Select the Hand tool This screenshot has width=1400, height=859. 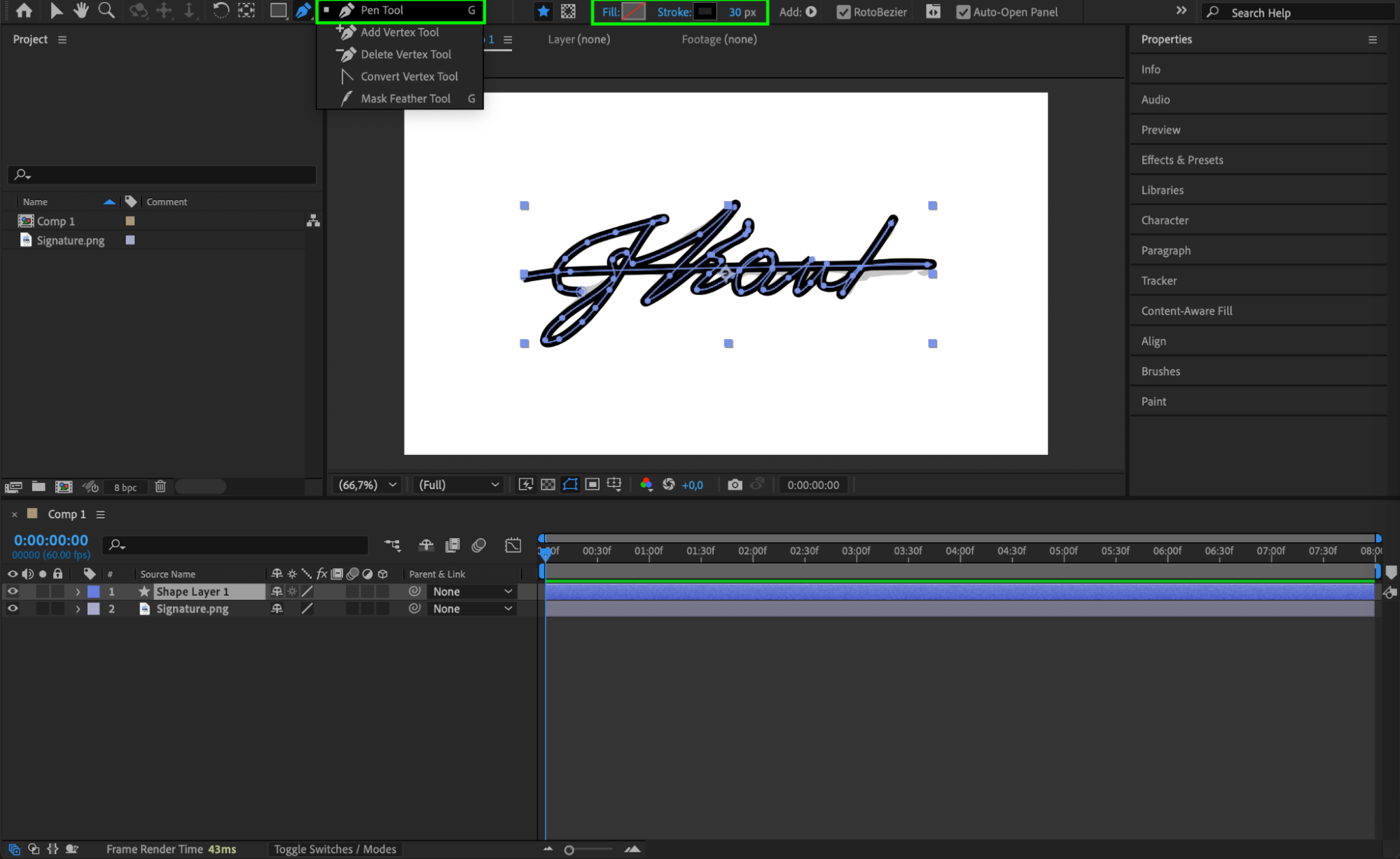point(81,11)
